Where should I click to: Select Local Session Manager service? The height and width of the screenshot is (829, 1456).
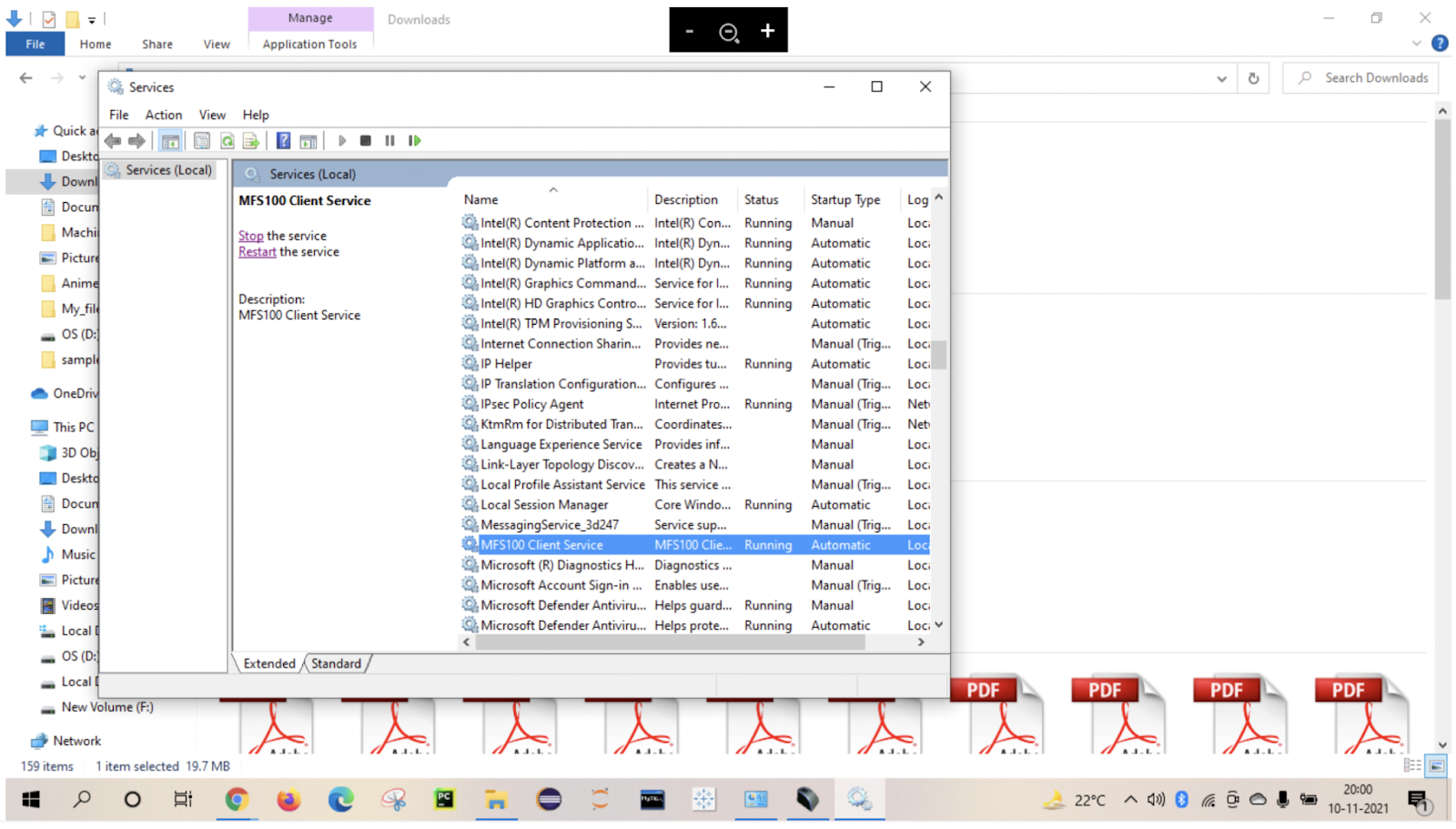[x=695, y=505]
